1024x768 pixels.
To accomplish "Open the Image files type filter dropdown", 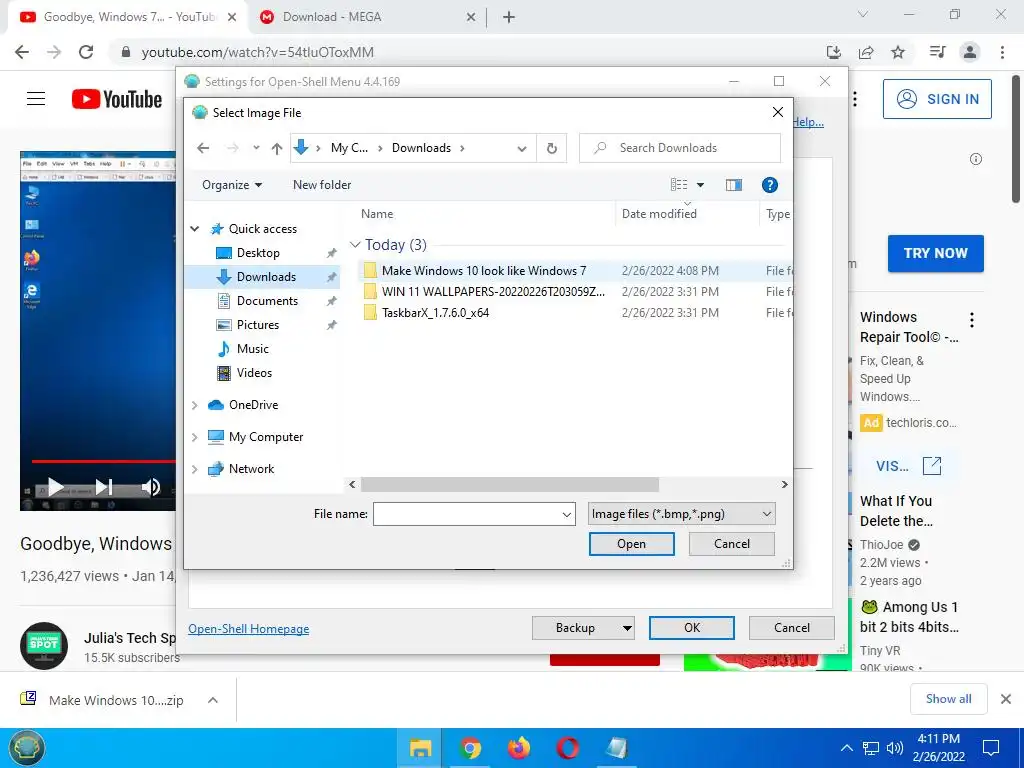I will coord(681,514).
